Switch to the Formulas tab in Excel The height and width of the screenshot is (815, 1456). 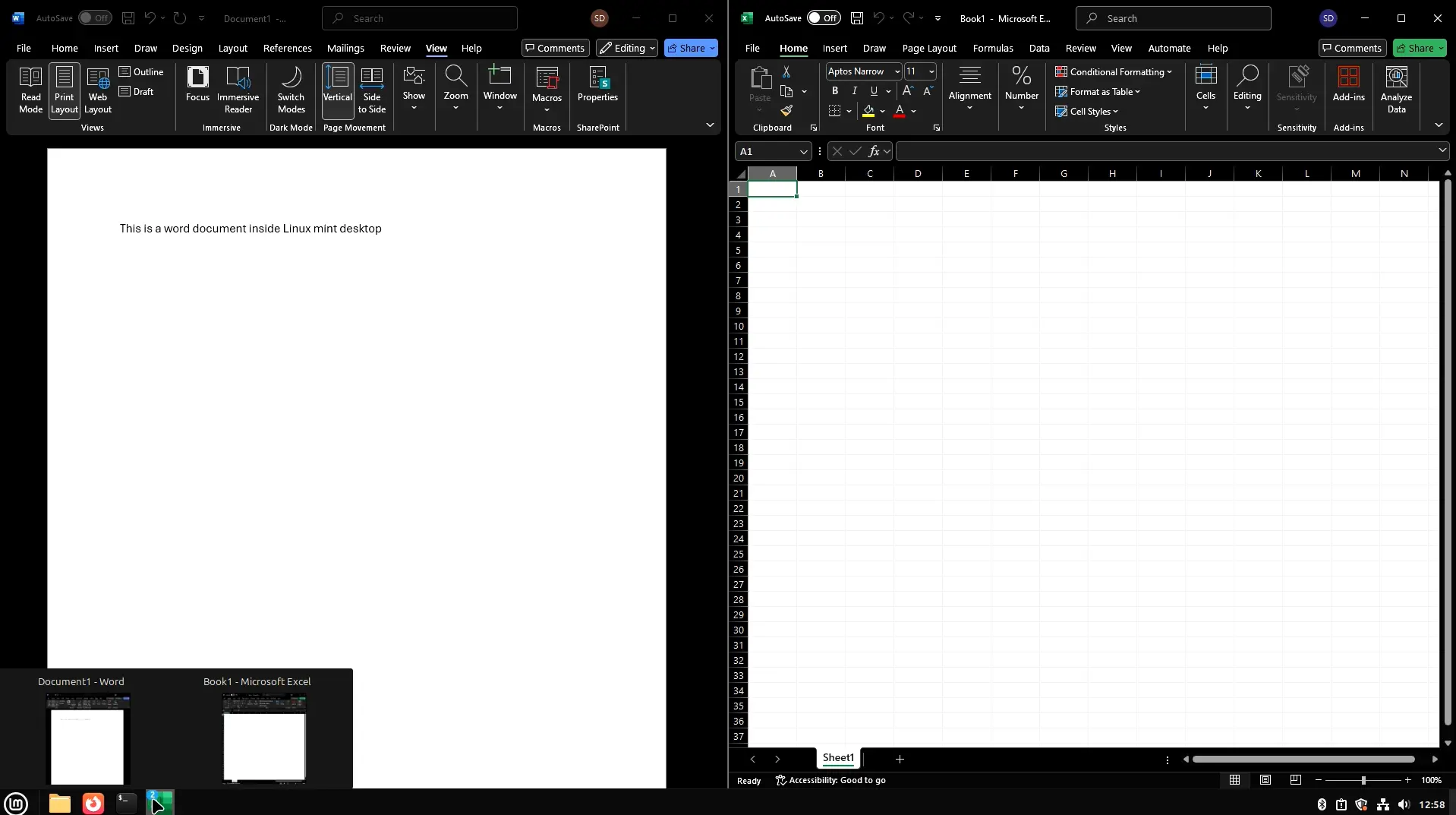point(992,48)
